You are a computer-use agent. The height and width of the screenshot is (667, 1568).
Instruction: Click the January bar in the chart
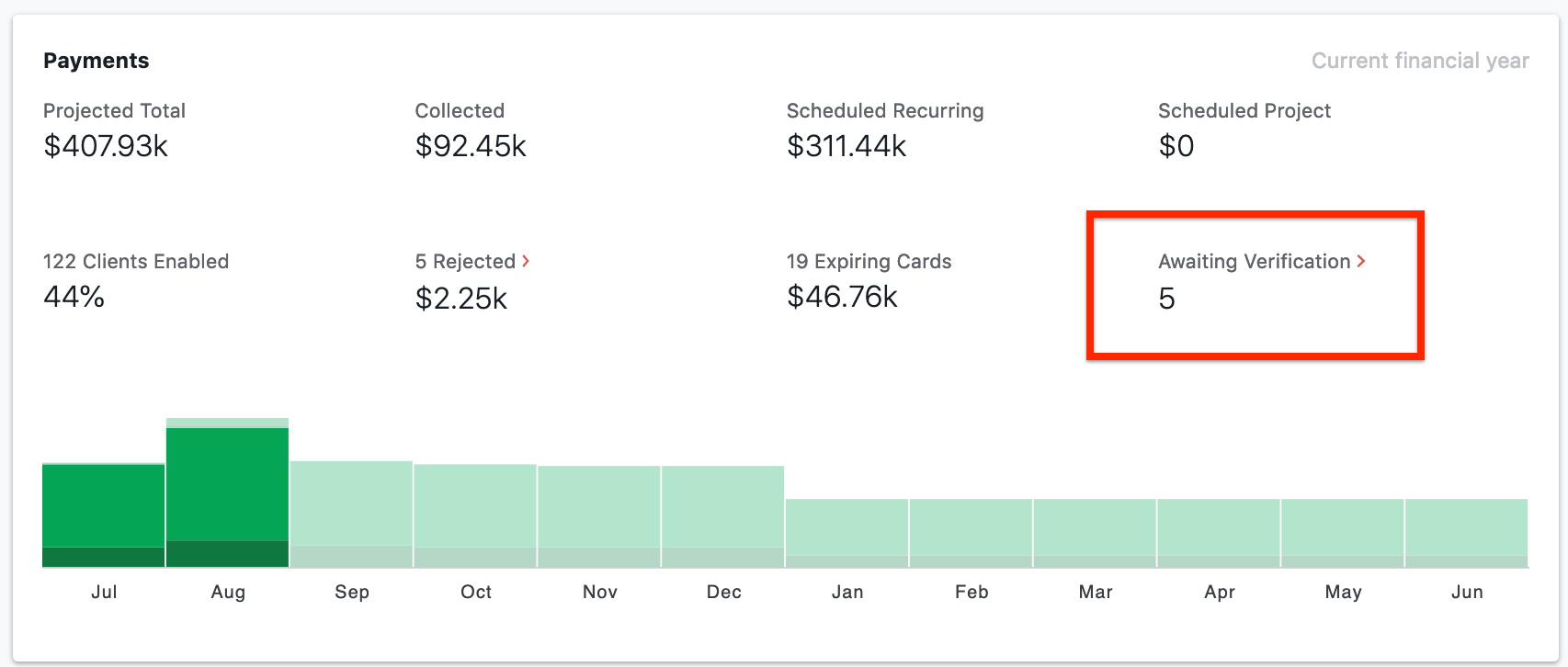[x=846, y=533]
